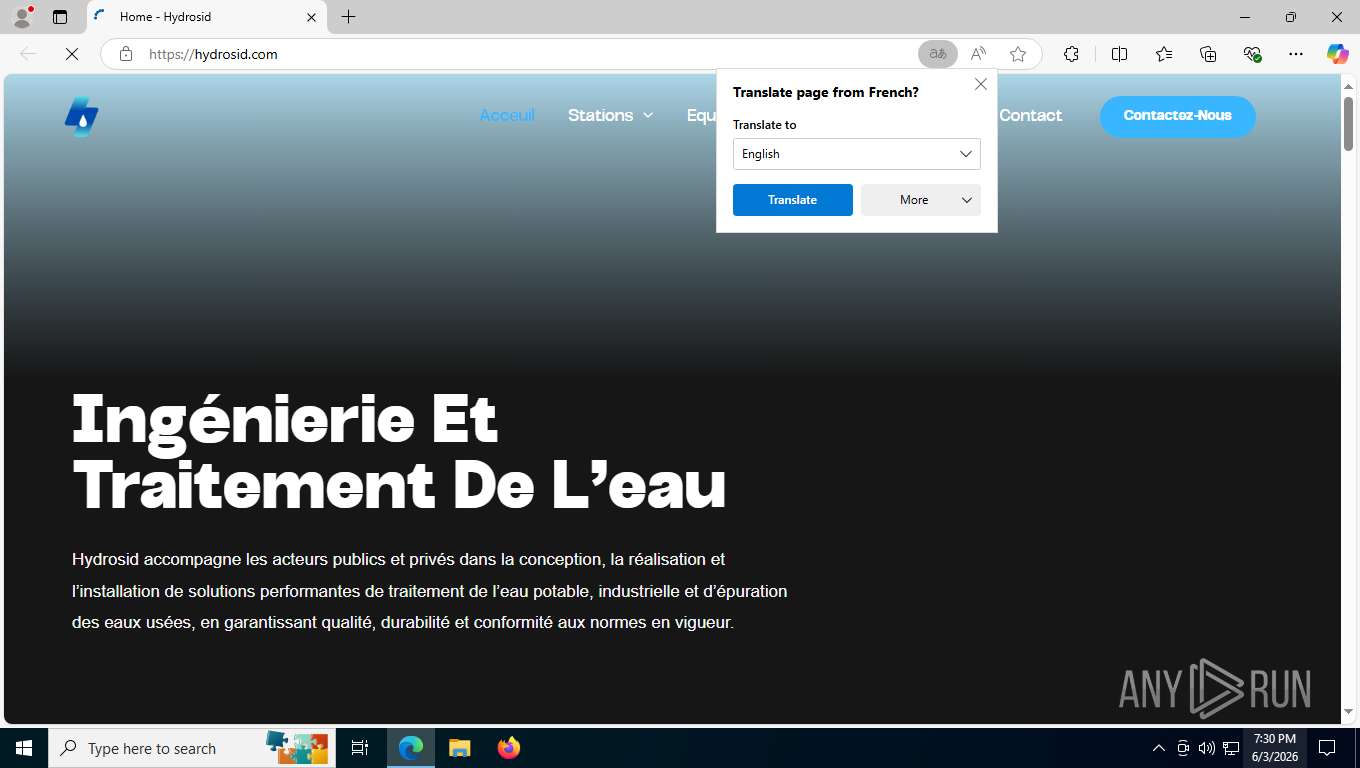1360x768 pixels.
Task: Open the Windows Start menu
Action: tap(24, 748)
